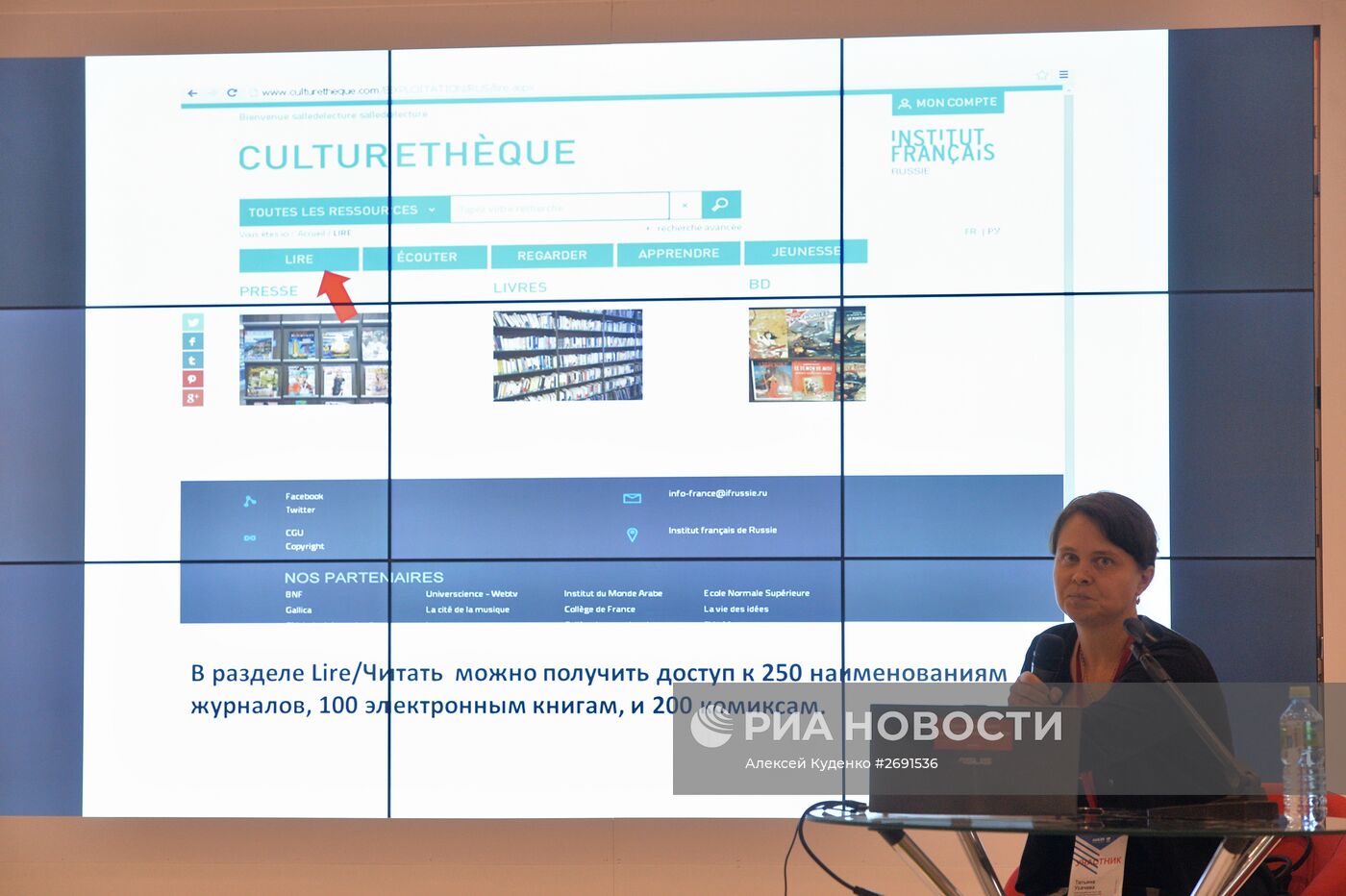
Task: Open the BNF partner link
Action: point(293,595)
